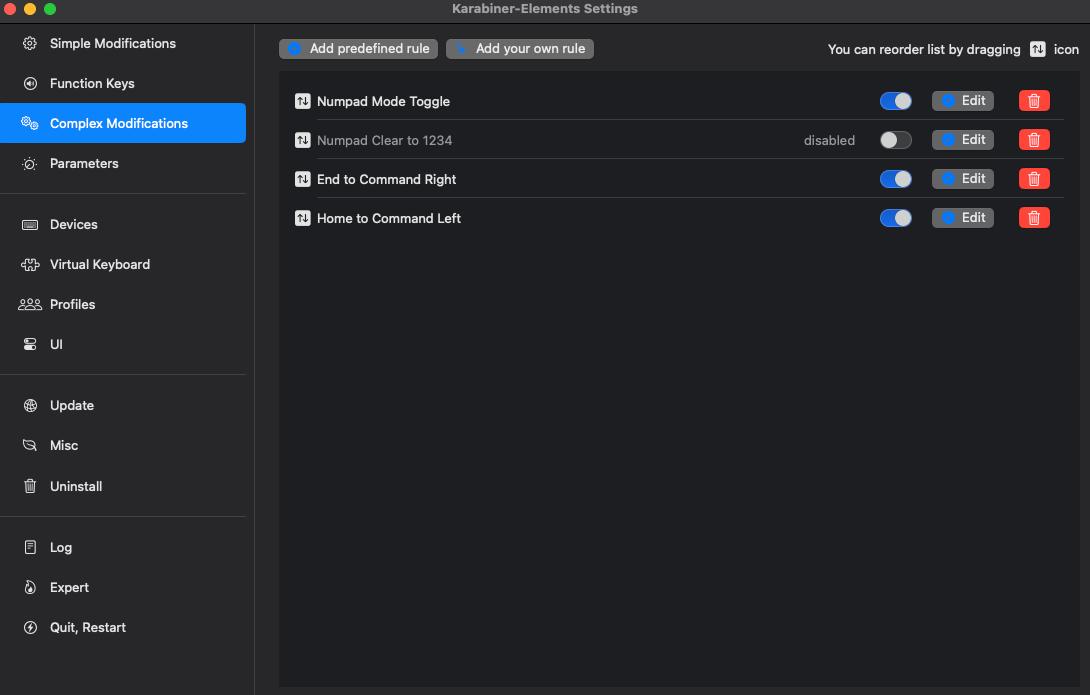Image resolution: width=1090 pixels, height=695 pixels.
Task: Open the Simple Modifications section
Action: pos(112,44)
